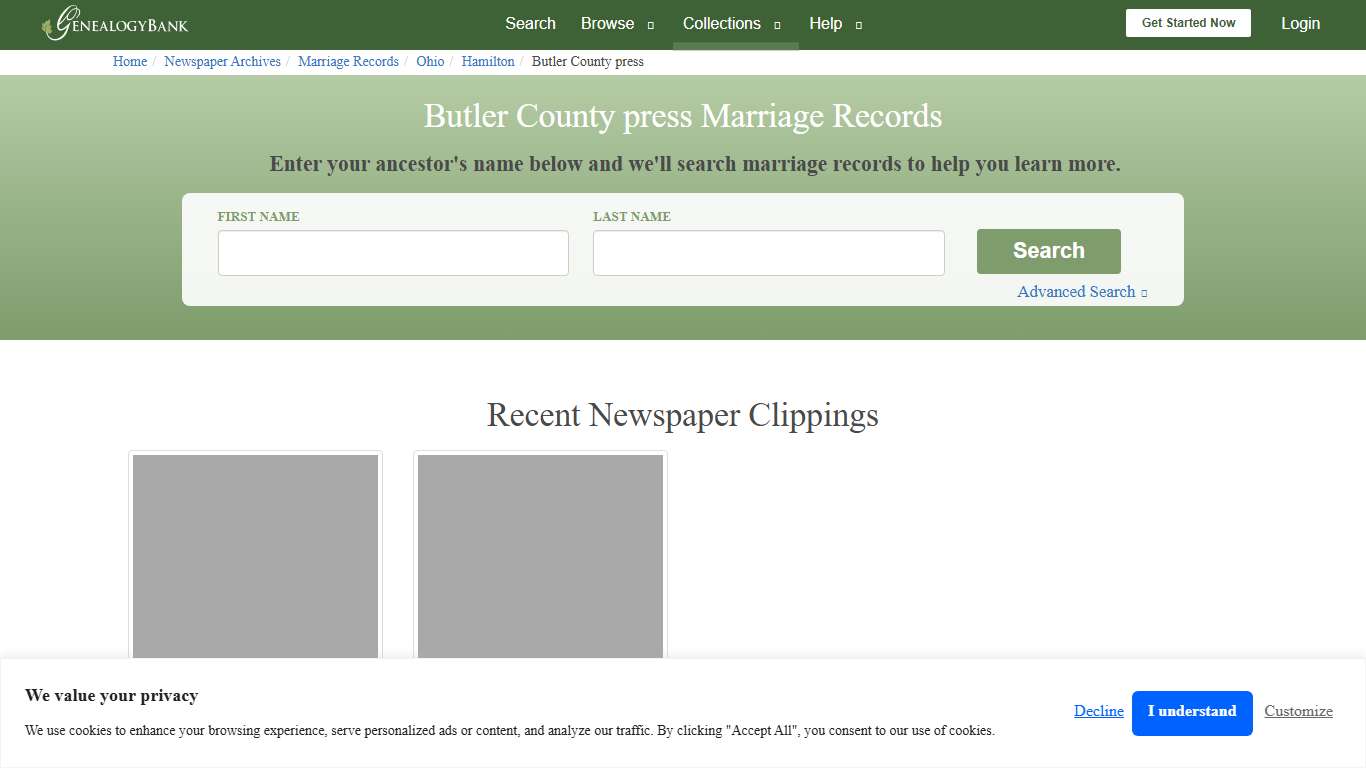Screen dimensions: 1366x768
Task: Go to Home via the breadcrumb
Action: coord(129,61)
